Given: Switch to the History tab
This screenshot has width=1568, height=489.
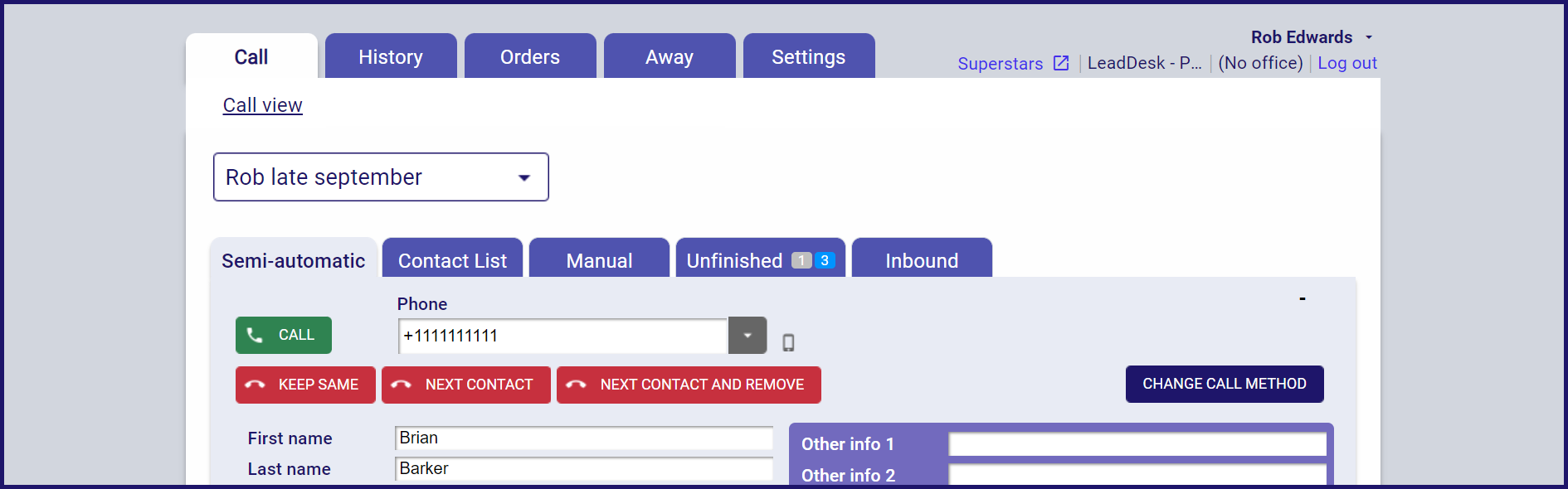Looking at the screenshot, I should 390,56.
